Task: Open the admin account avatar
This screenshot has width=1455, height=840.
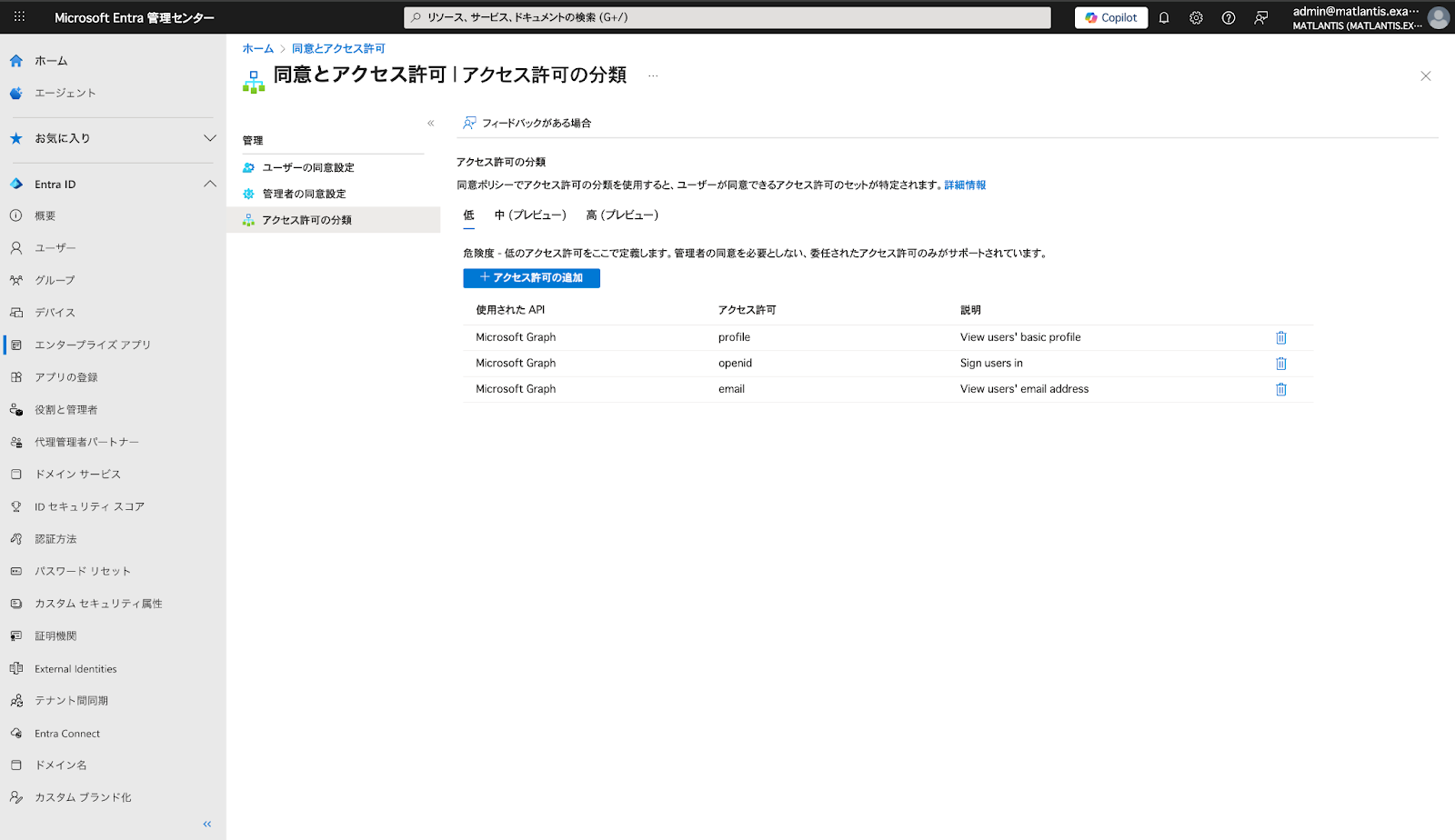Action: 1438,18
